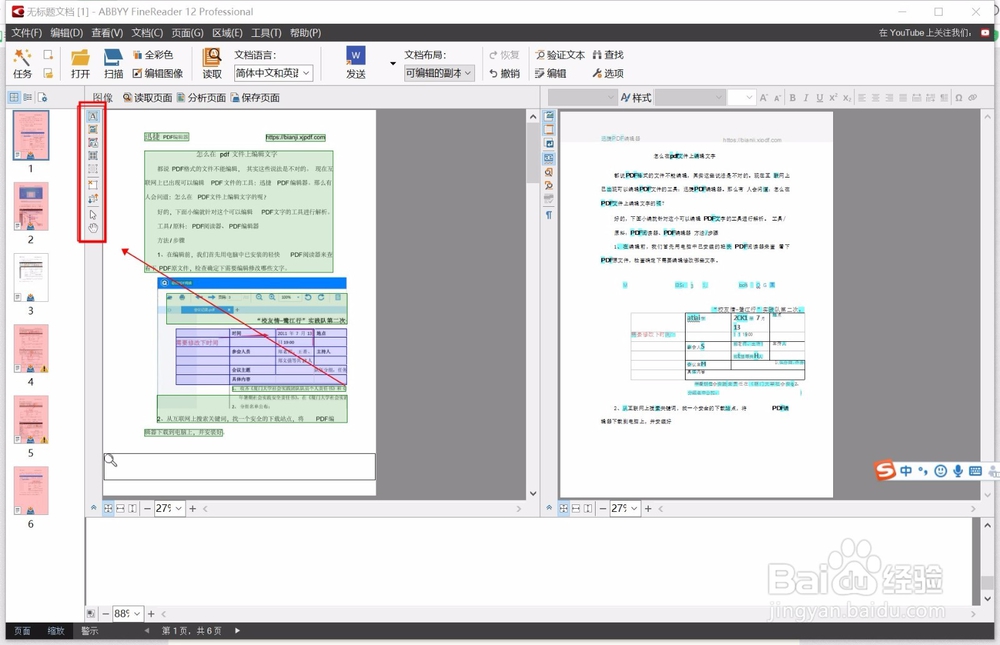Click 编辑 (Edit) in the main toolbar
Screen dimensions: 1000x645
551,73
